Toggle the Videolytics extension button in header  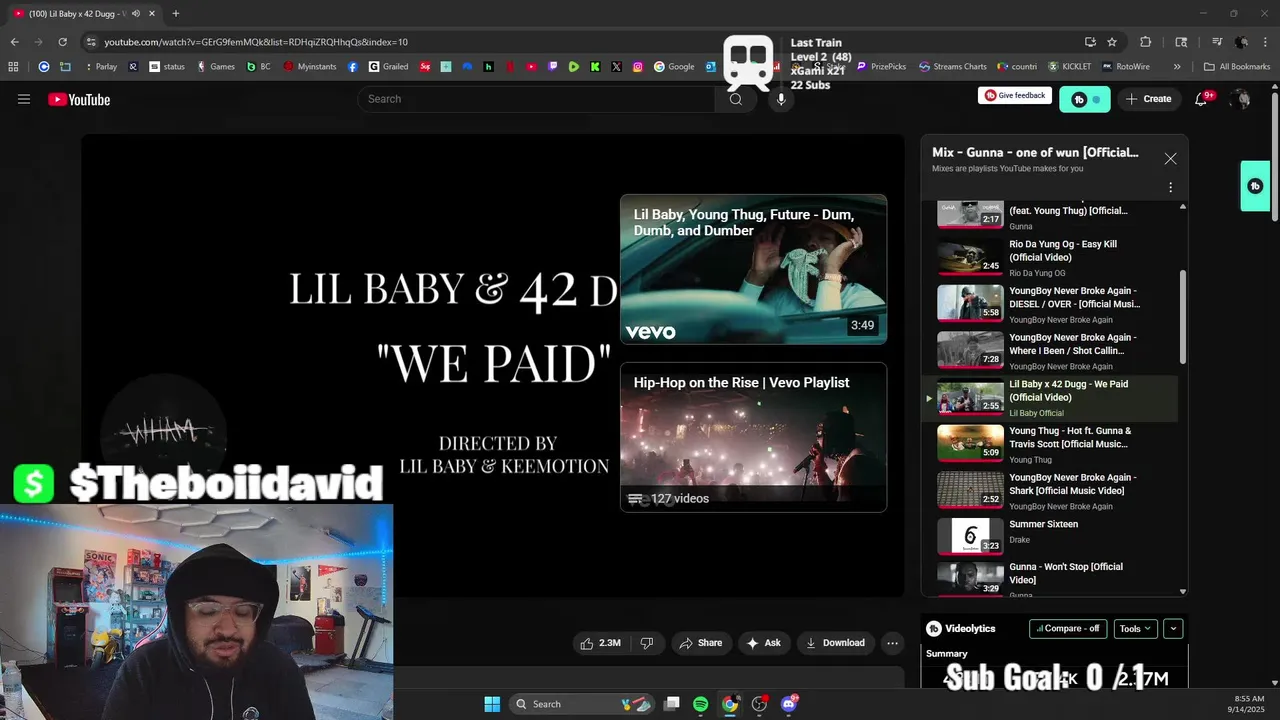1085,99
